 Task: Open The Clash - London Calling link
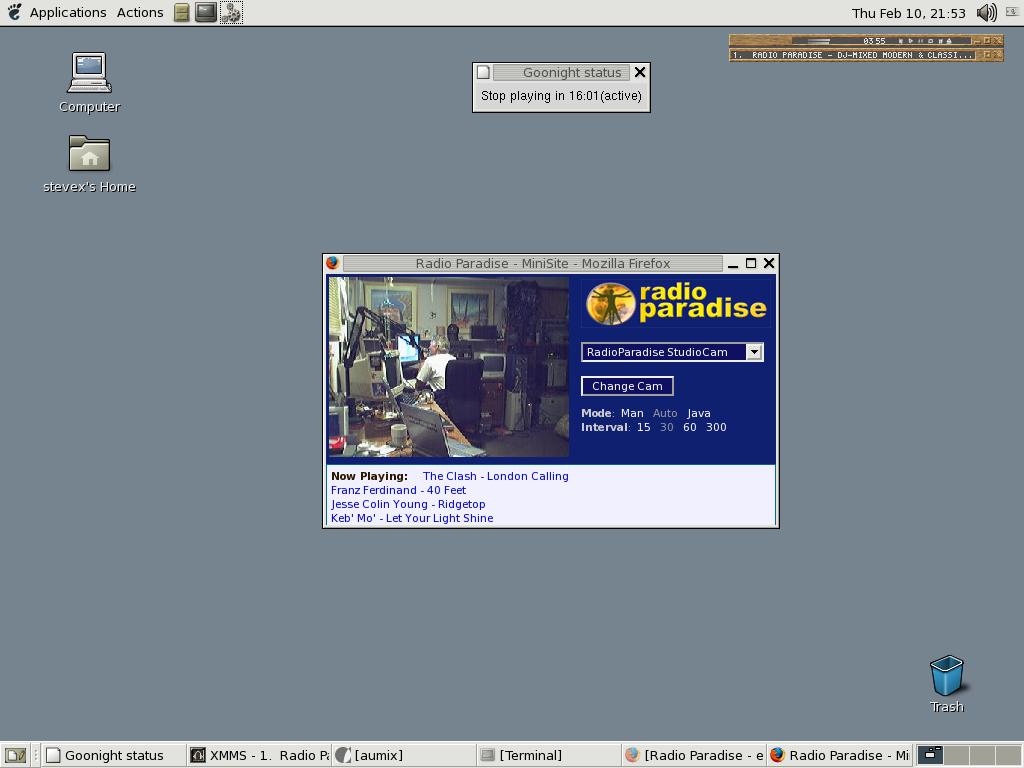coord(496,476)
